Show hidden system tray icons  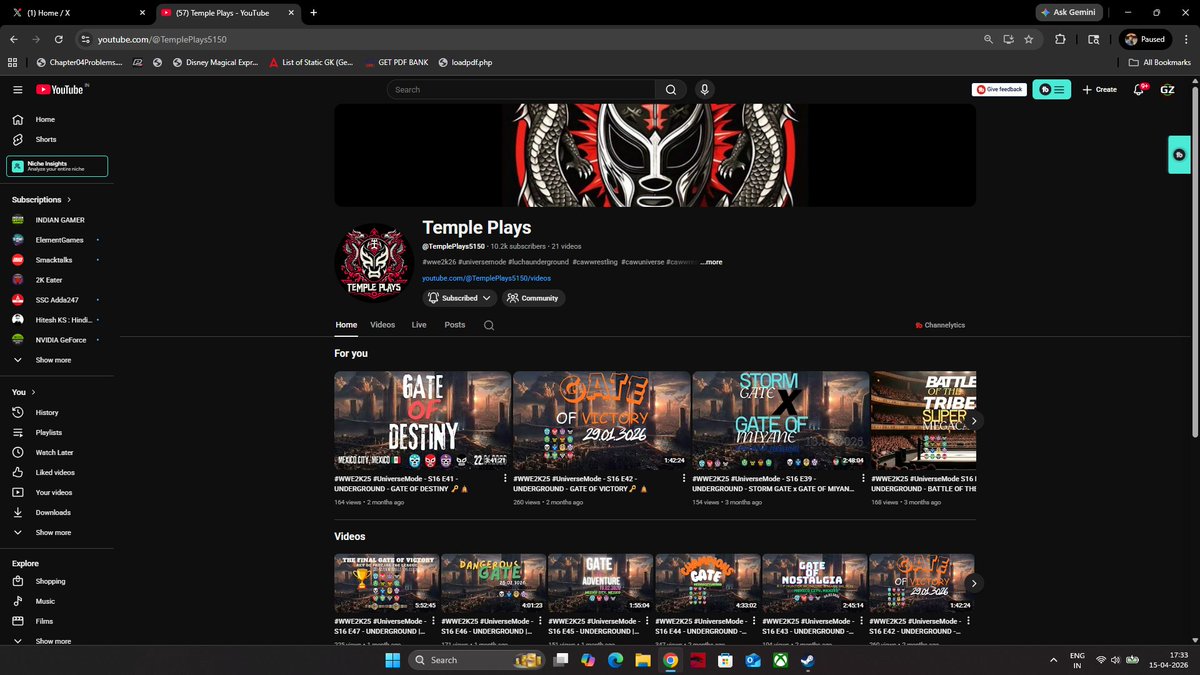click(1052, 660)
